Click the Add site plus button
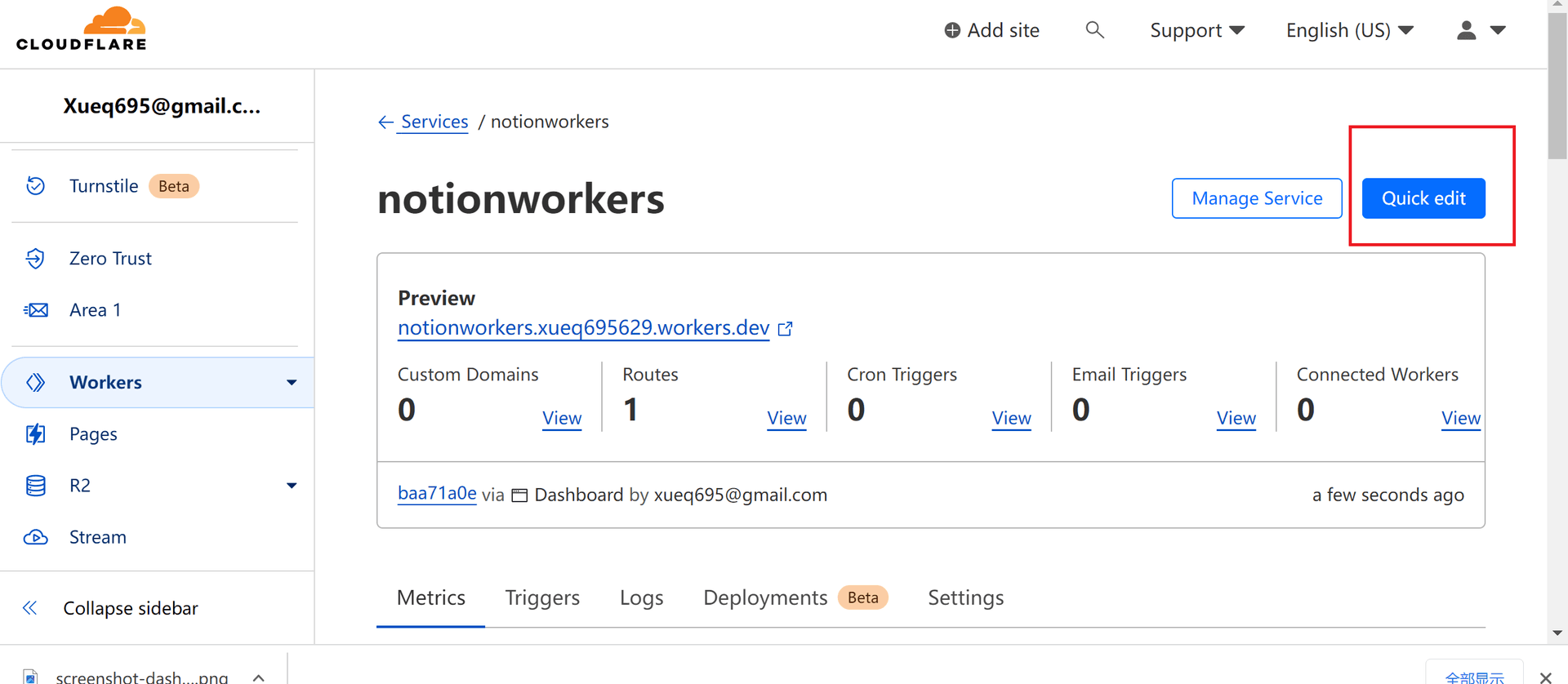This screenshot has height=684, width=1568. tap(991, 30)
